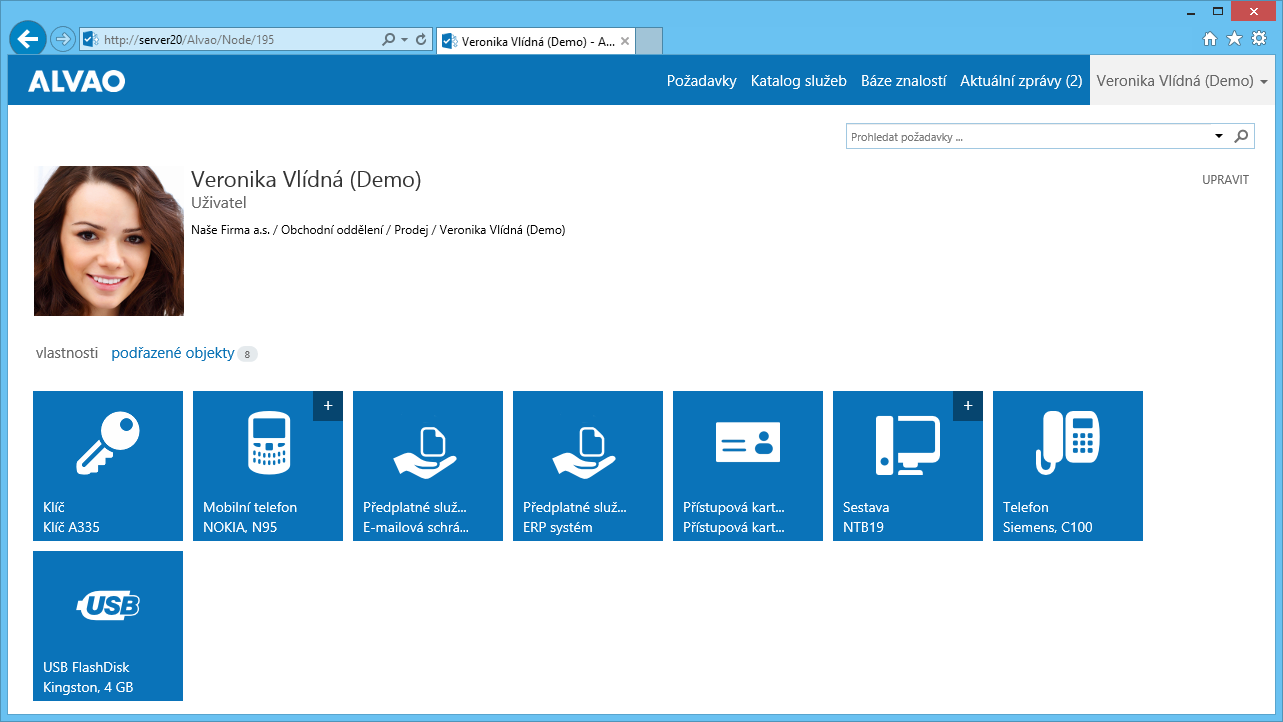Click the plus on Sestava tile

click(968, 406)
